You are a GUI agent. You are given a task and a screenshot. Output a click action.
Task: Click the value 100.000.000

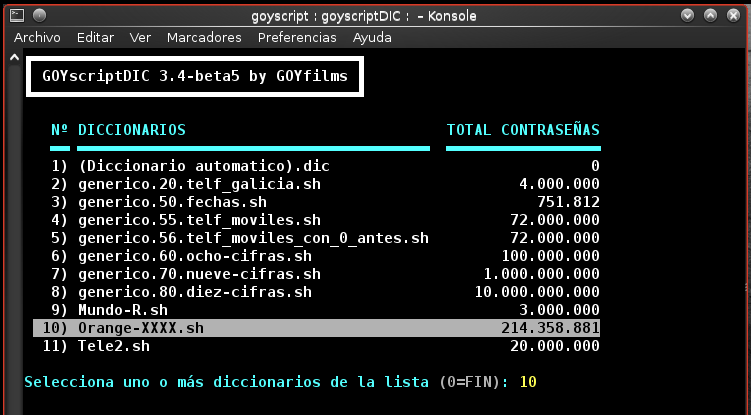pos(550,256)
